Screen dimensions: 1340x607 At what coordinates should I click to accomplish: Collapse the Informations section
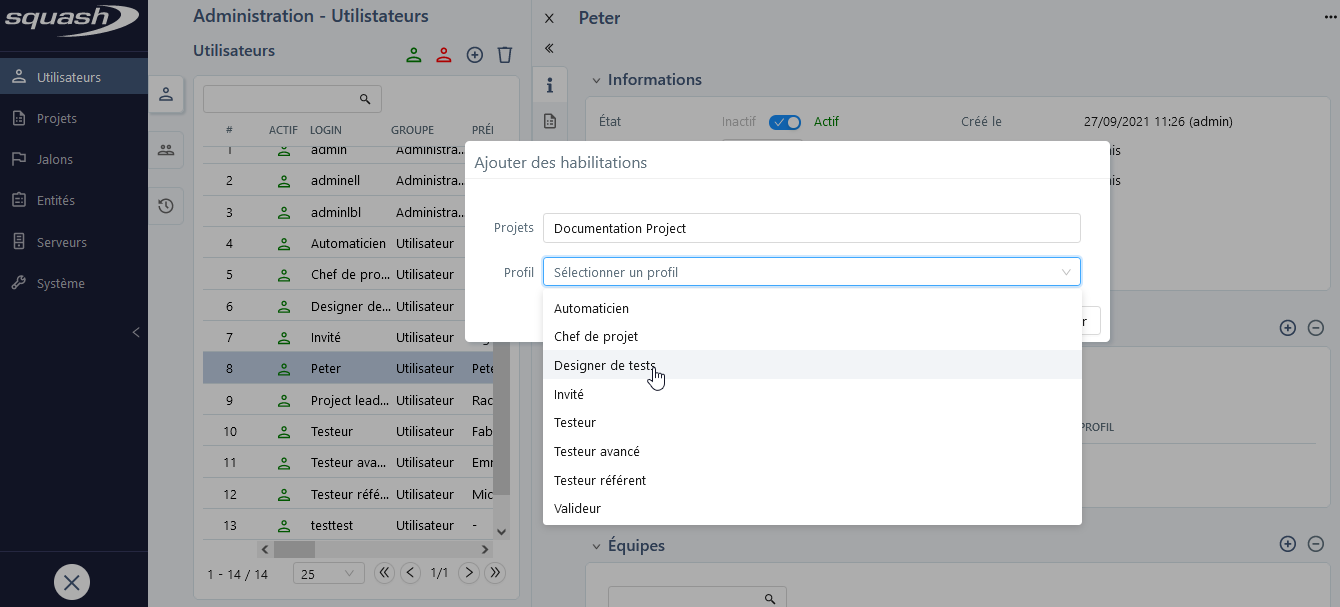pyautogui.click(x=596, y=80)
